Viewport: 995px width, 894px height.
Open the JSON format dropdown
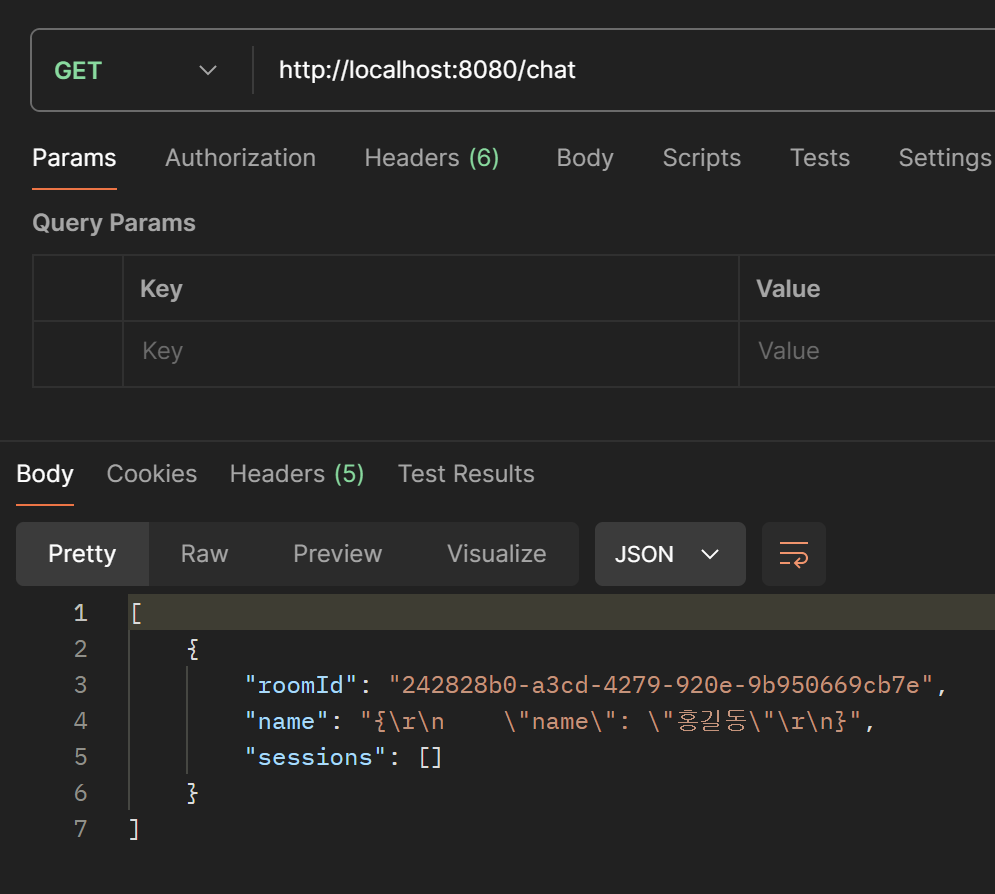coord(669,554)
